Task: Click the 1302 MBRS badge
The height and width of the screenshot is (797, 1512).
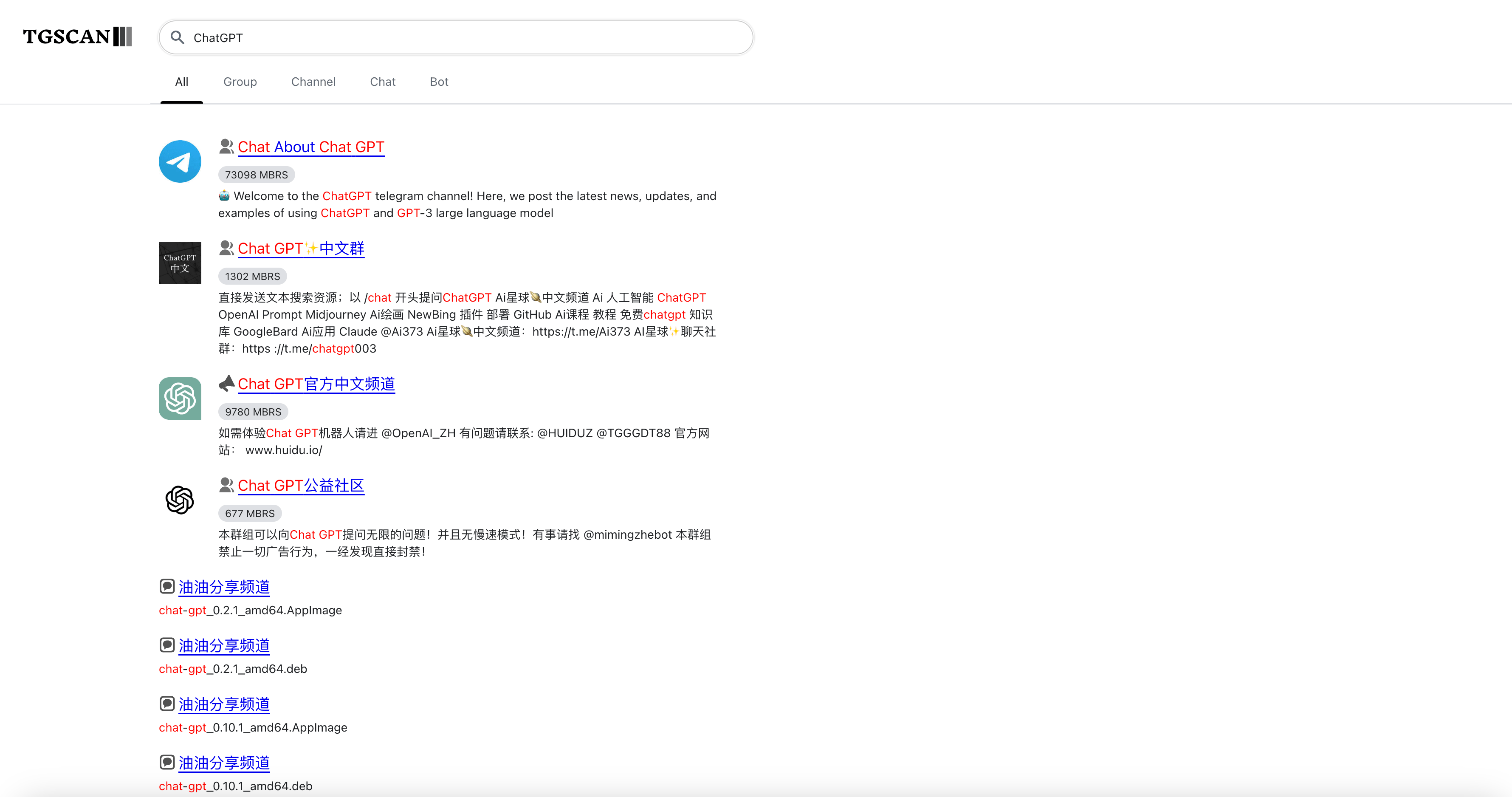Action: click(x=252, y=276)
